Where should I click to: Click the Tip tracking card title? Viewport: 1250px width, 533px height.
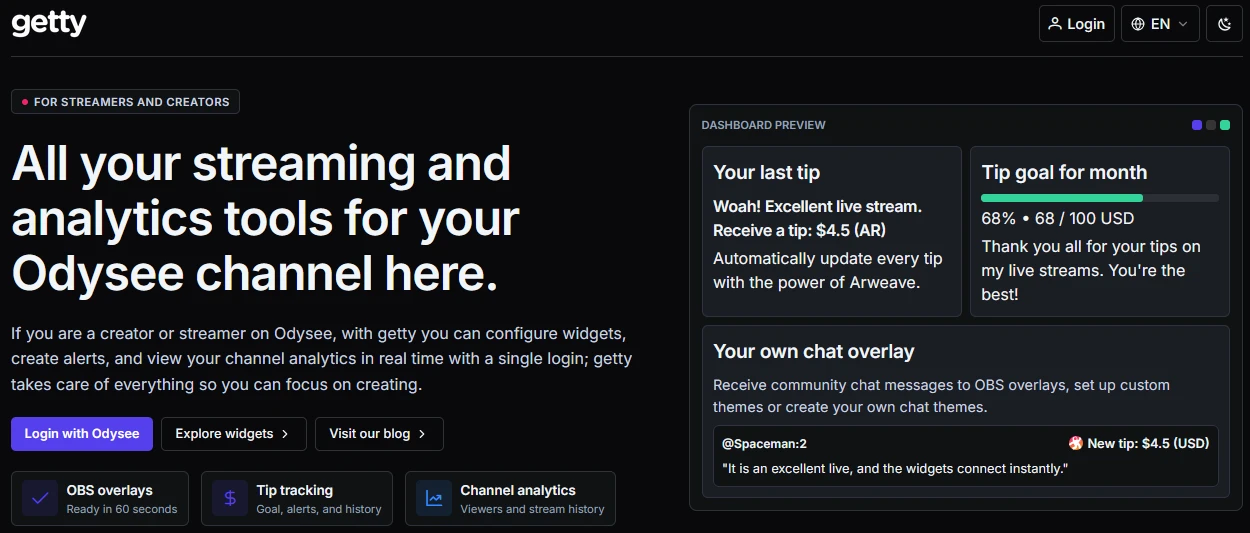coord(294,490)
